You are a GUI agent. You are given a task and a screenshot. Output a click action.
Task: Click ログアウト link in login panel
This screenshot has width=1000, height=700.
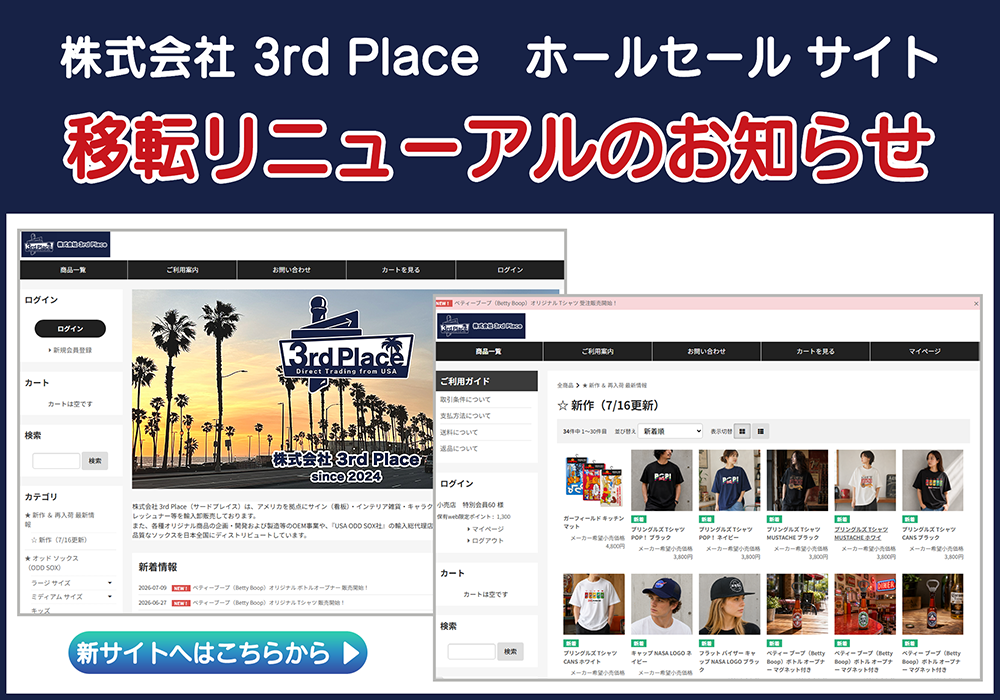point(487,541)
